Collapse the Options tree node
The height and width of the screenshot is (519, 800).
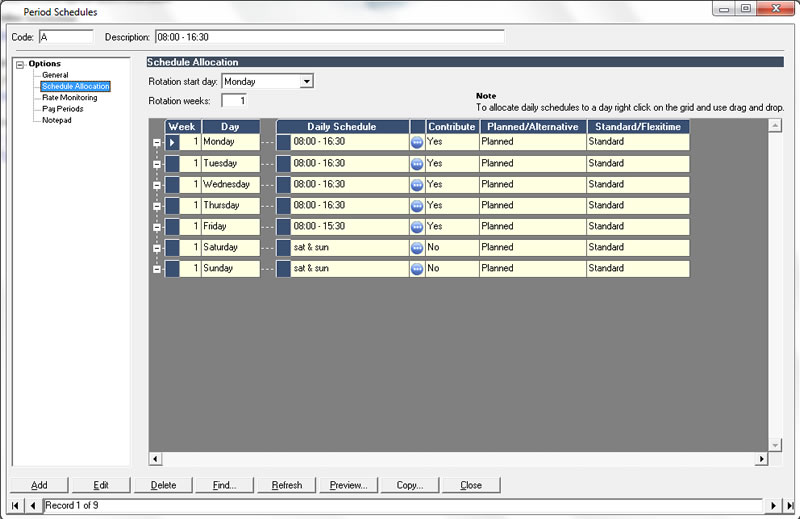pos(21,64)
